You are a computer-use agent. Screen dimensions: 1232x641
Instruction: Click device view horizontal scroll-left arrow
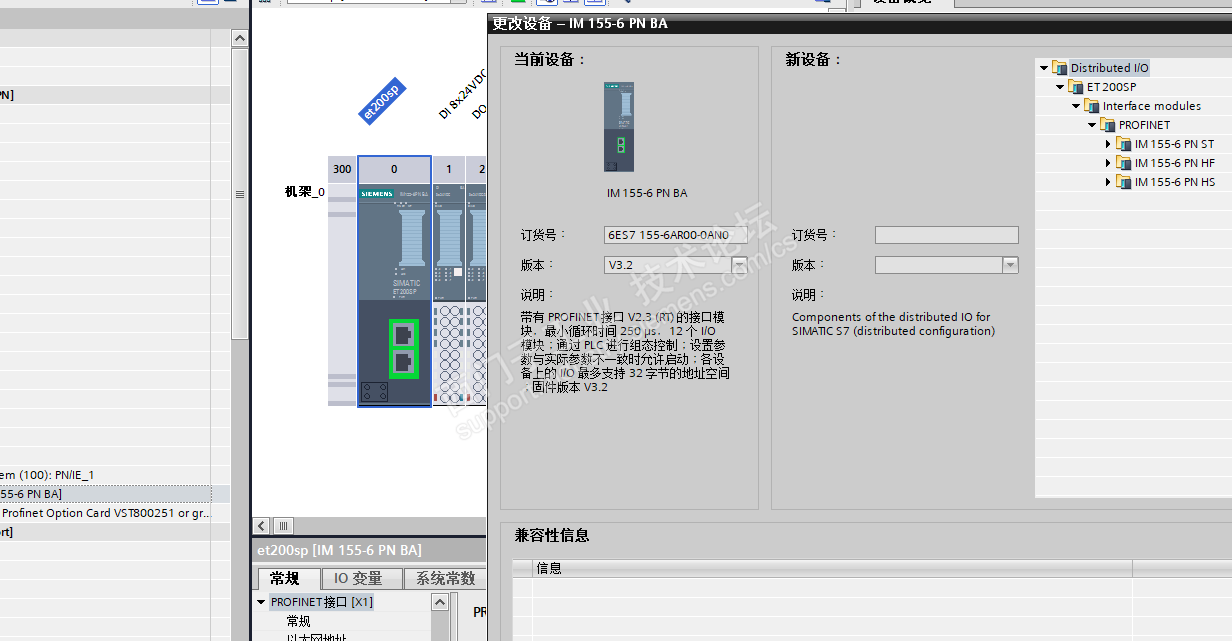click(262, 526)
